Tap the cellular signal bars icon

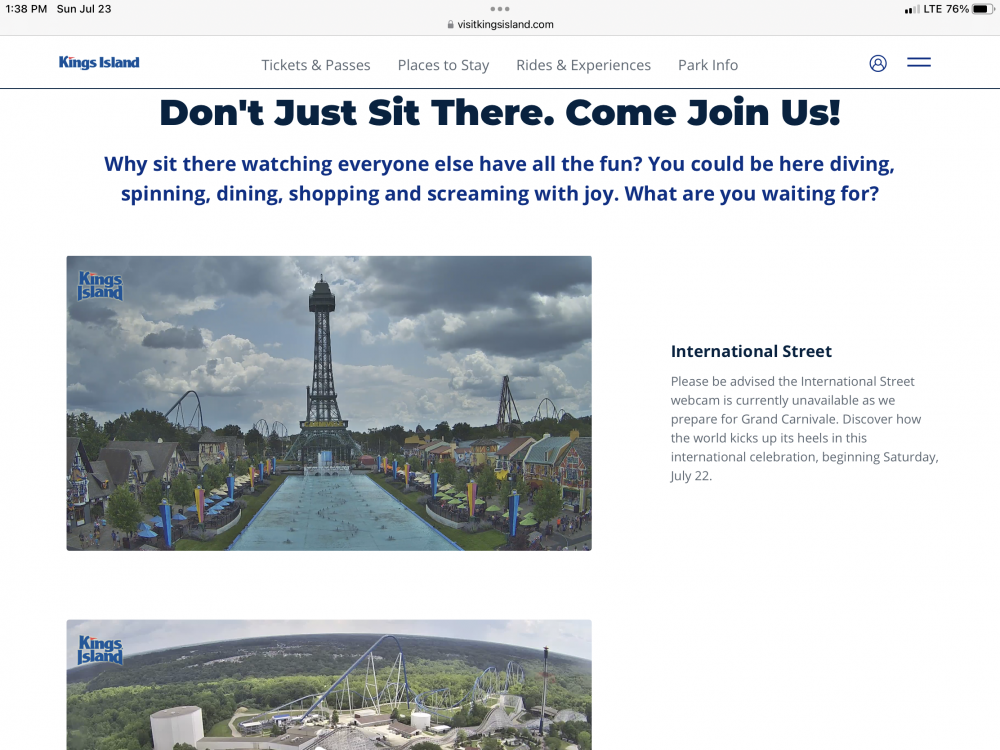(x=911, y=10)
